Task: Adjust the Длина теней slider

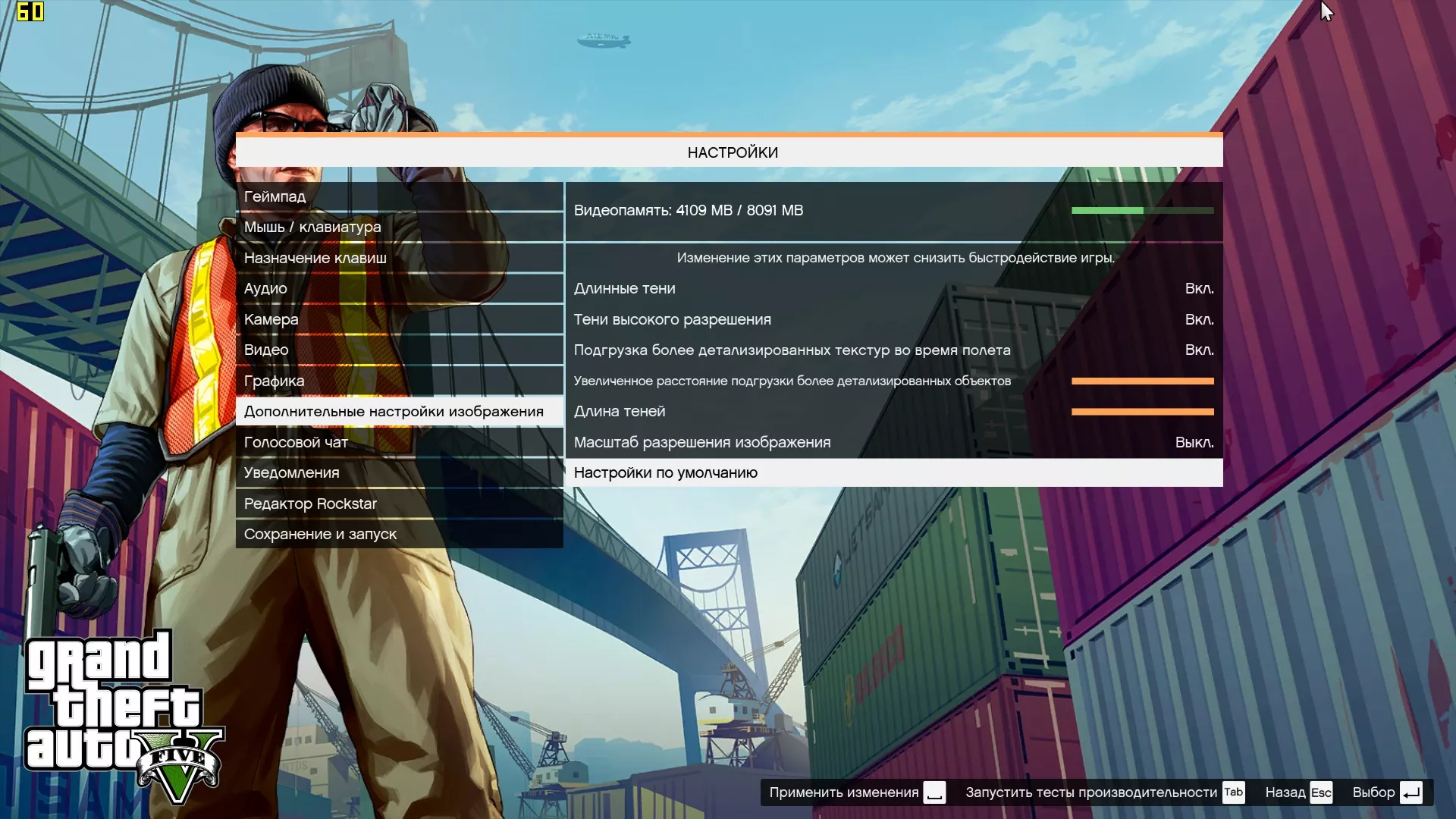Action: pos(1142,412)
